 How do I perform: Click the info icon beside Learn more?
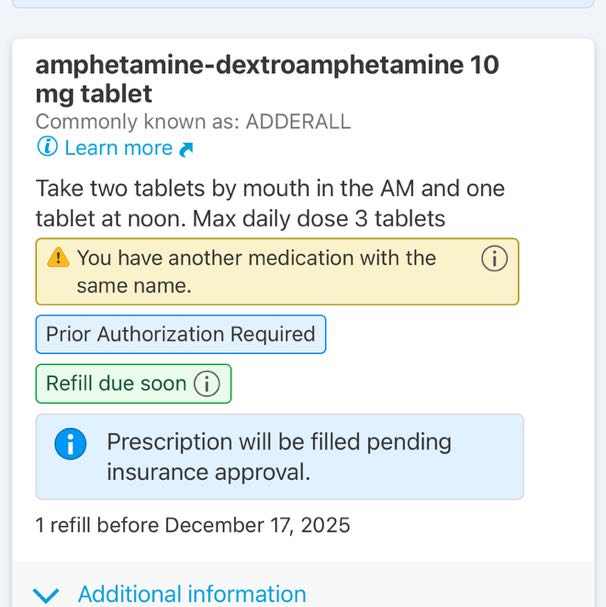47,148
